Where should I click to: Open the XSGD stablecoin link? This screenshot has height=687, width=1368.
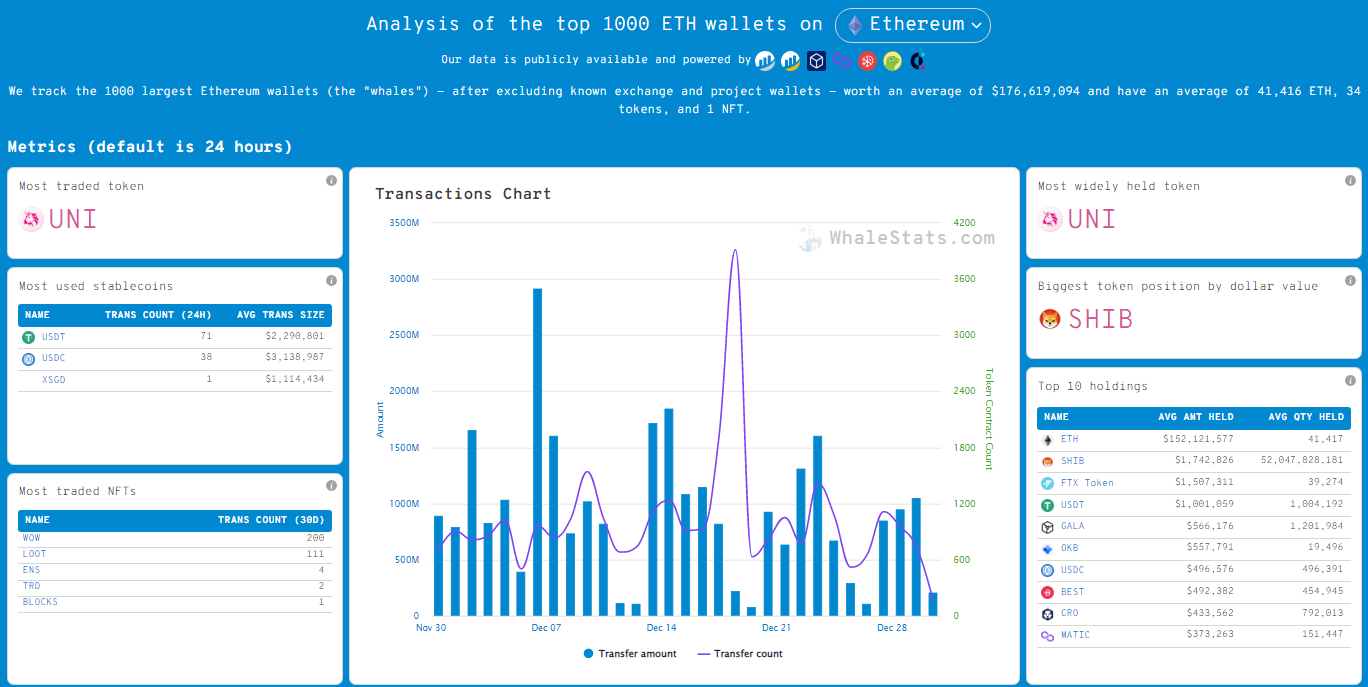(x=53, y=380)
